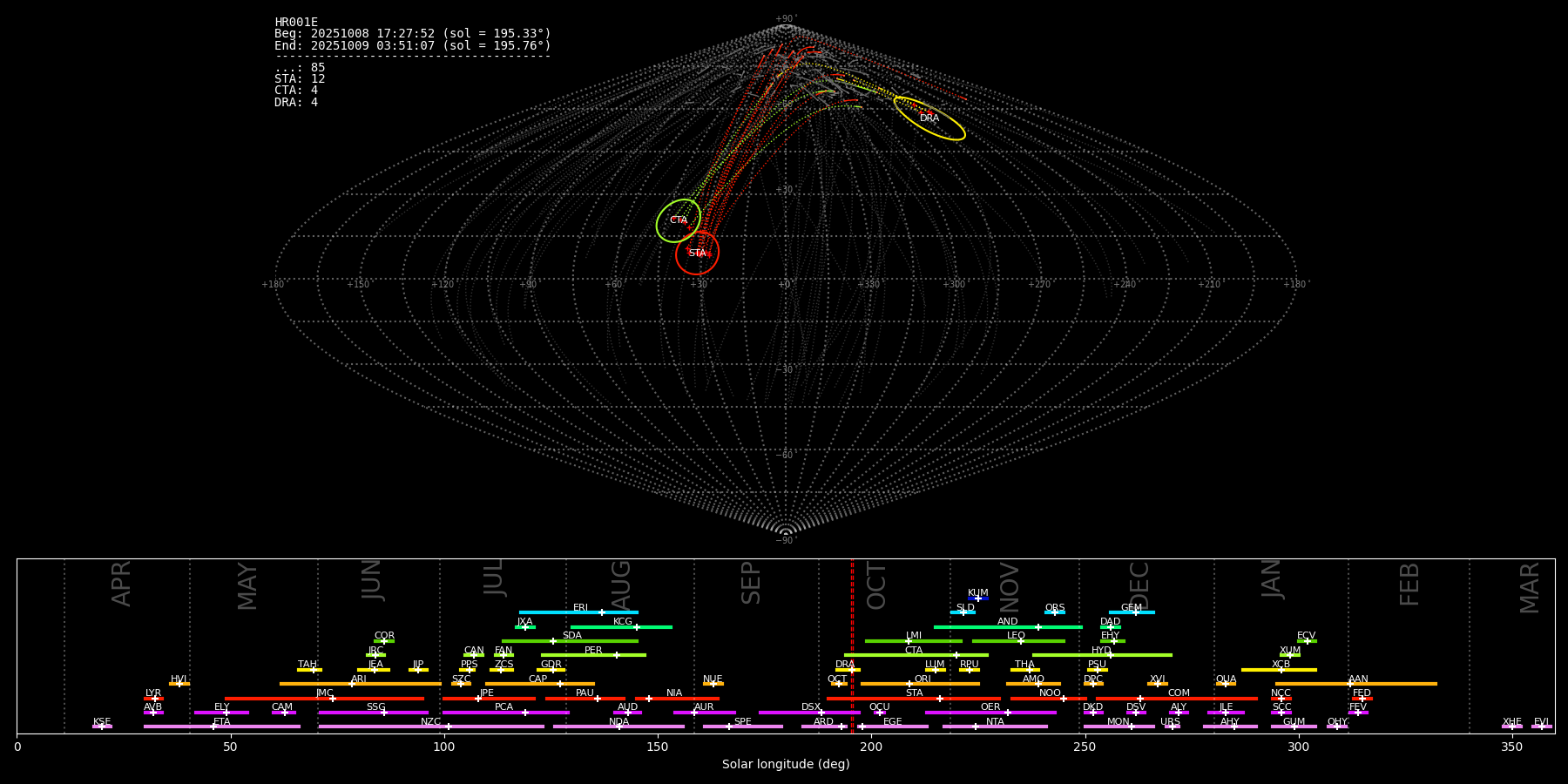Viewport: 1568px width, 784px height.
Task: Click the PER shower peak marker
Action: [x=617, y=655]
